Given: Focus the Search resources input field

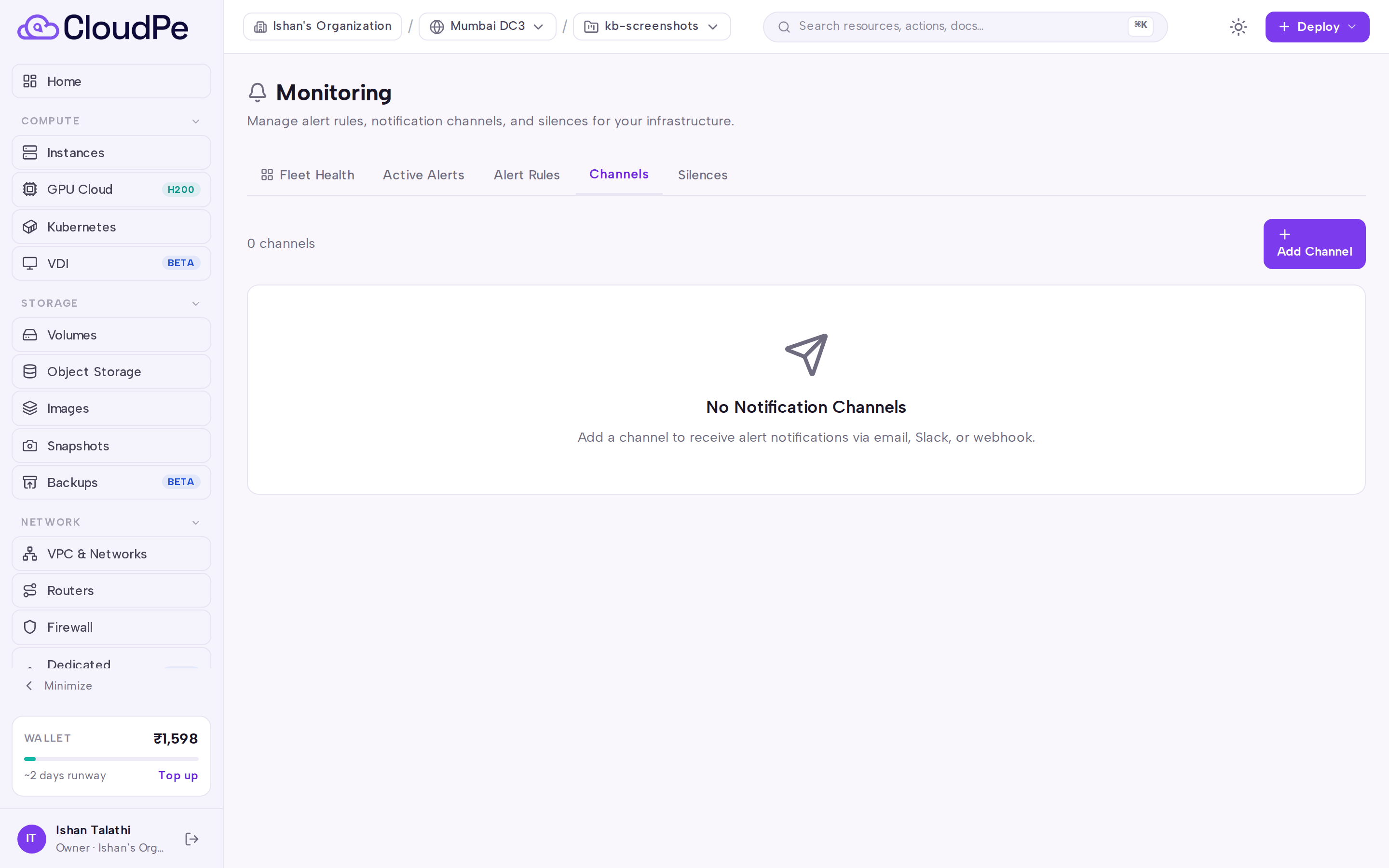Looking at the screenshot, I should coord(965,27).
